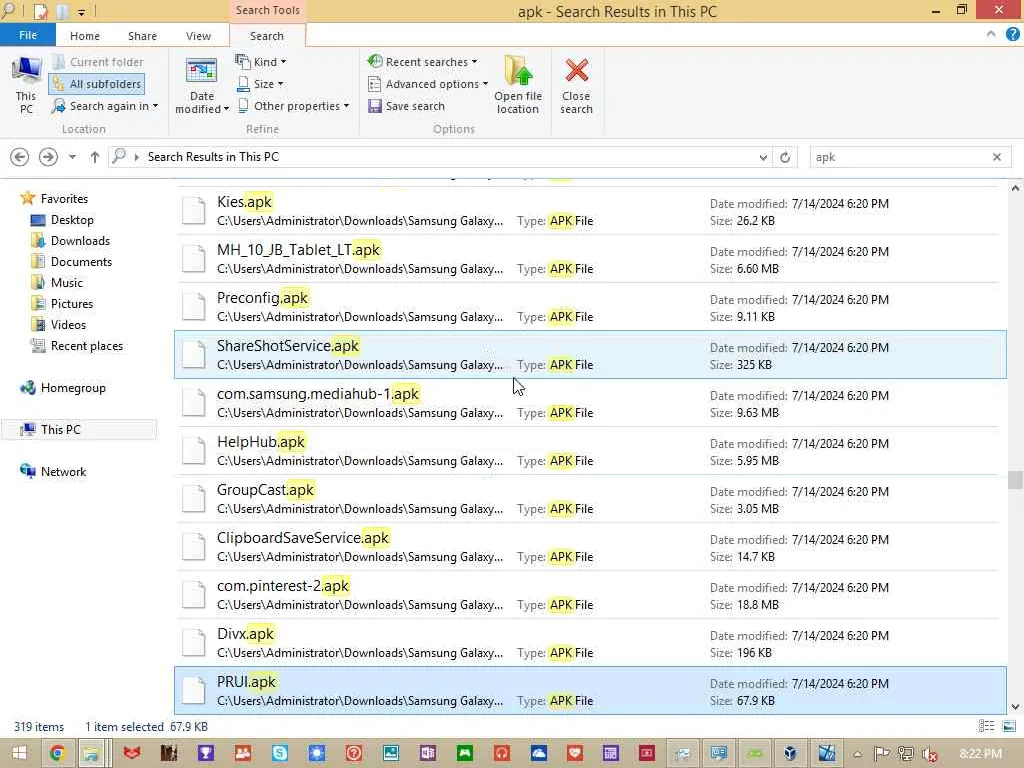Viewport: 1024px width, 768px height.
Task: Click the Forward navigation arrow
Action: [x=48, y=157]
